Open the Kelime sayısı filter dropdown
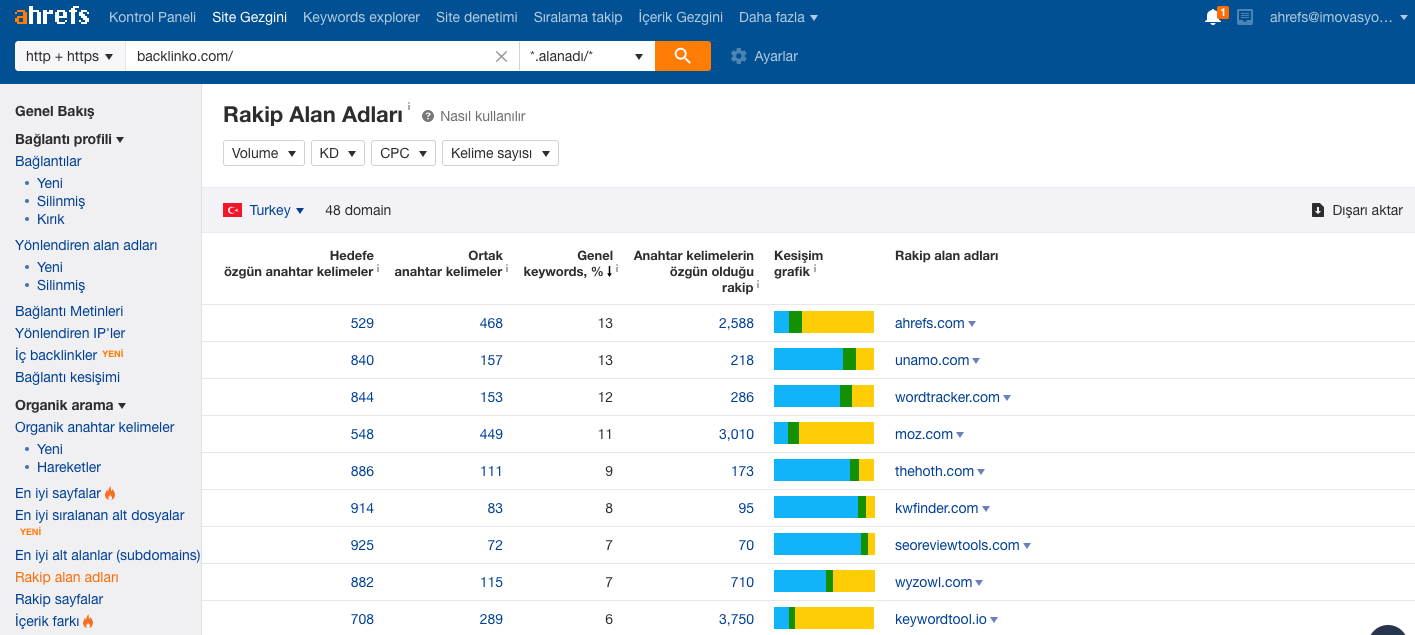1415x635 pixels. 500,153
